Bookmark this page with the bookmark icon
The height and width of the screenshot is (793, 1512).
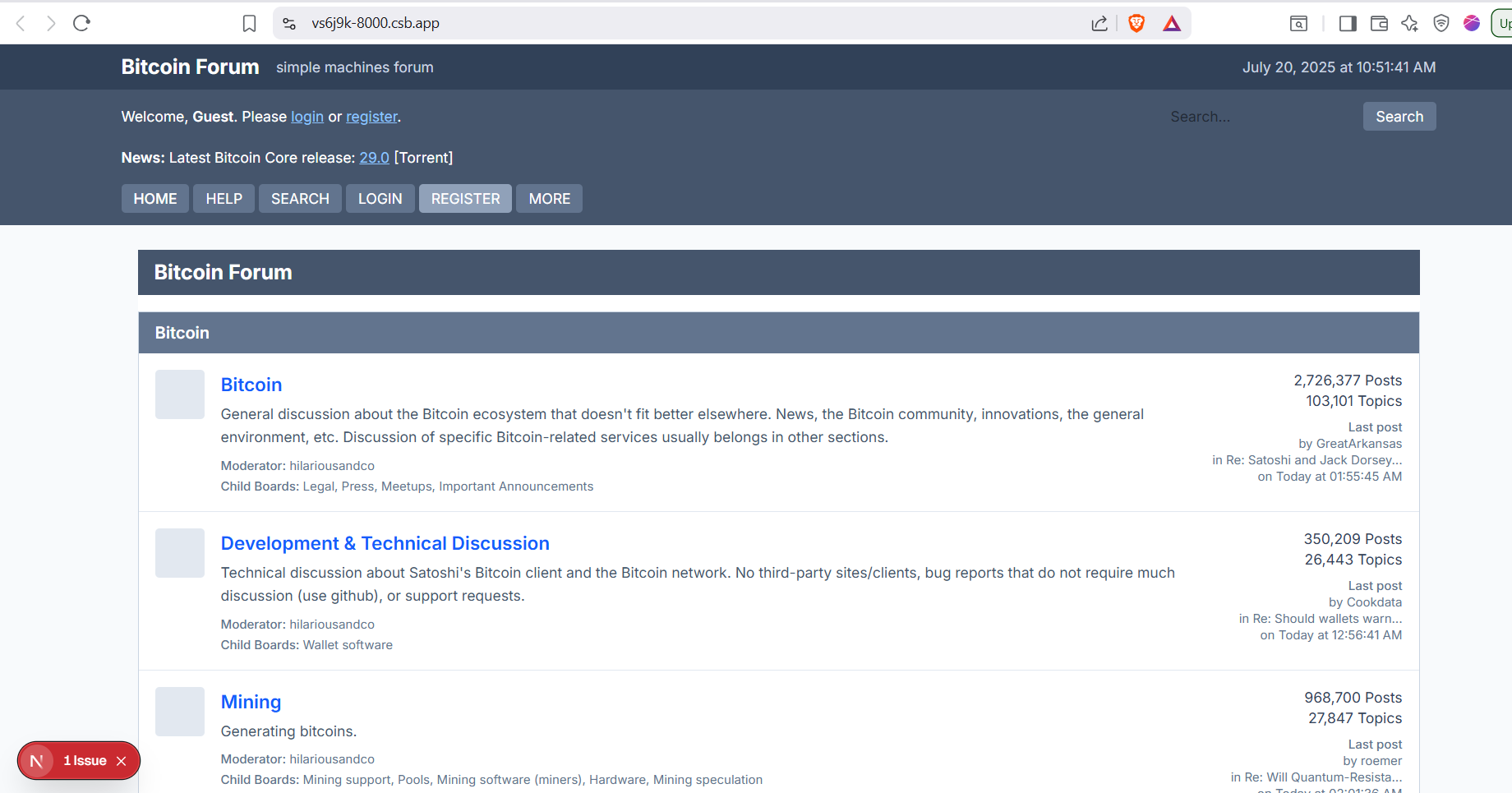tap(250, 23)
